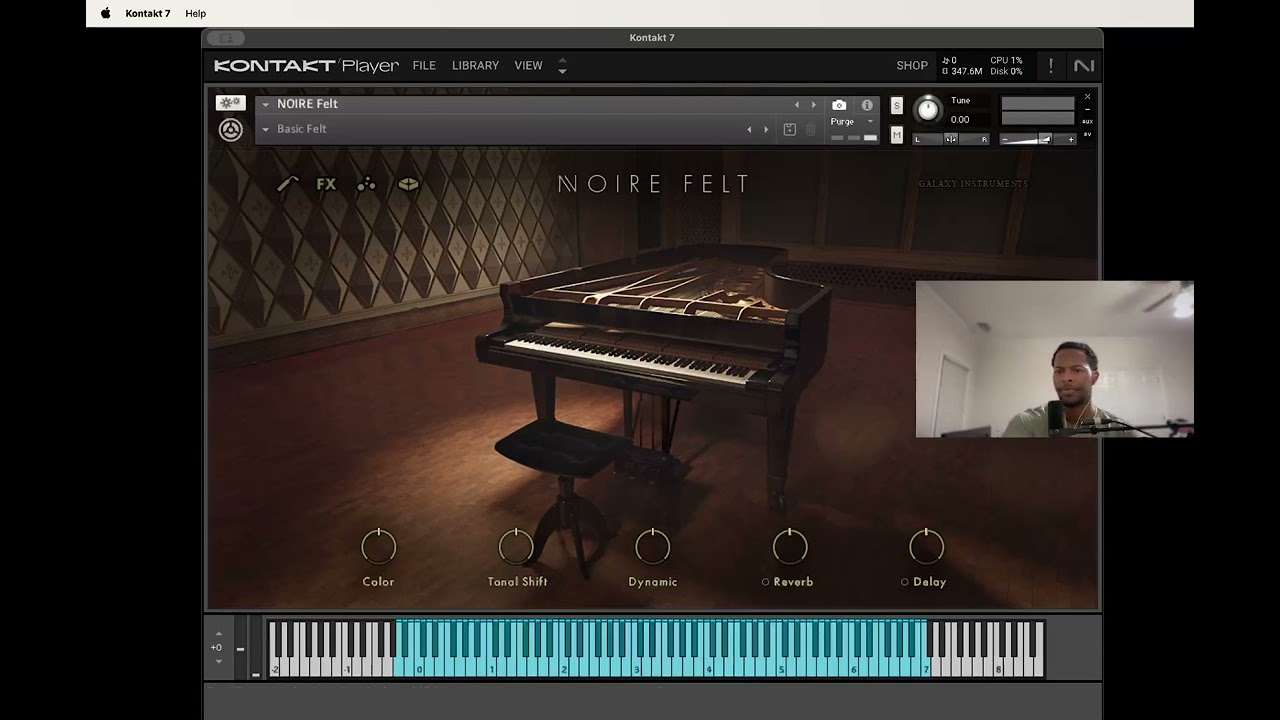This screenshot has width=1280, height=720.
Task: Click the volume minus button
Action: click(x=1004, y=139)
